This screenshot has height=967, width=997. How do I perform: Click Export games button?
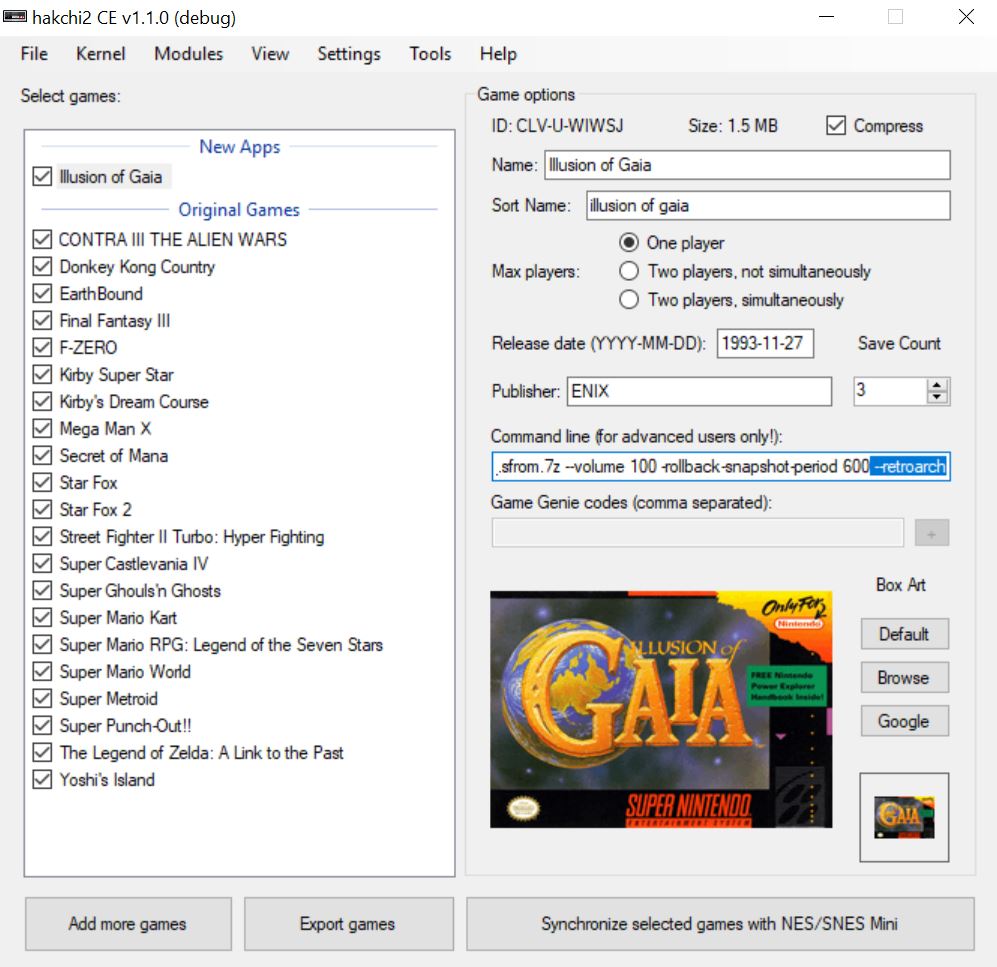pos(348,924)
